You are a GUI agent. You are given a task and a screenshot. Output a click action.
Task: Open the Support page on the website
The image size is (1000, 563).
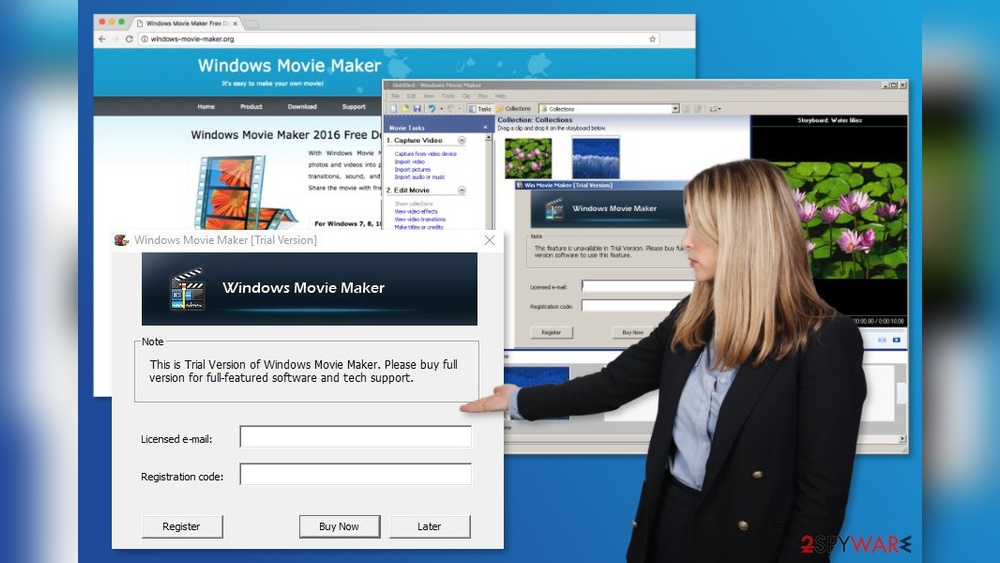(354, 106)
